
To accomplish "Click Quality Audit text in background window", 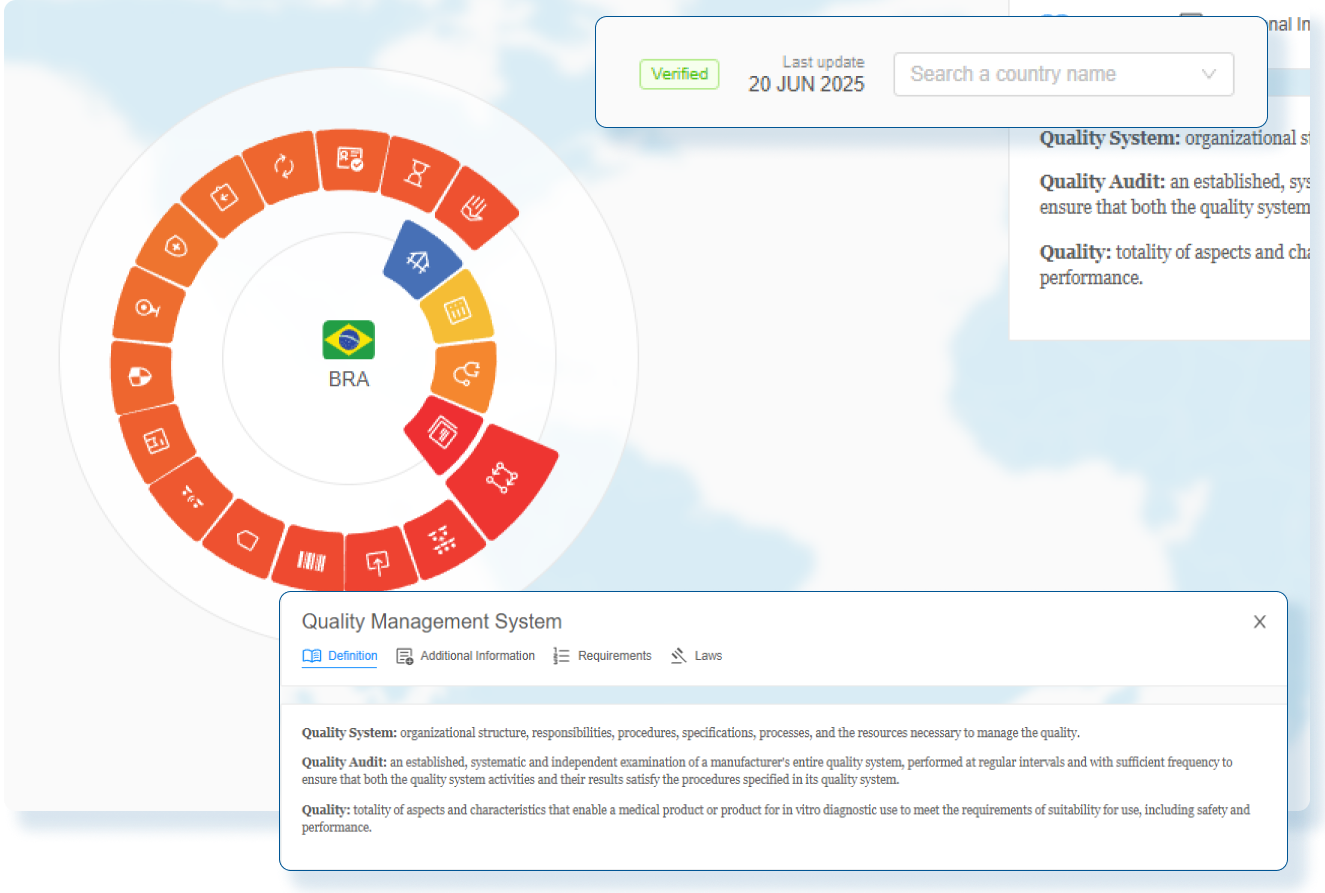I will [1174, 194].
